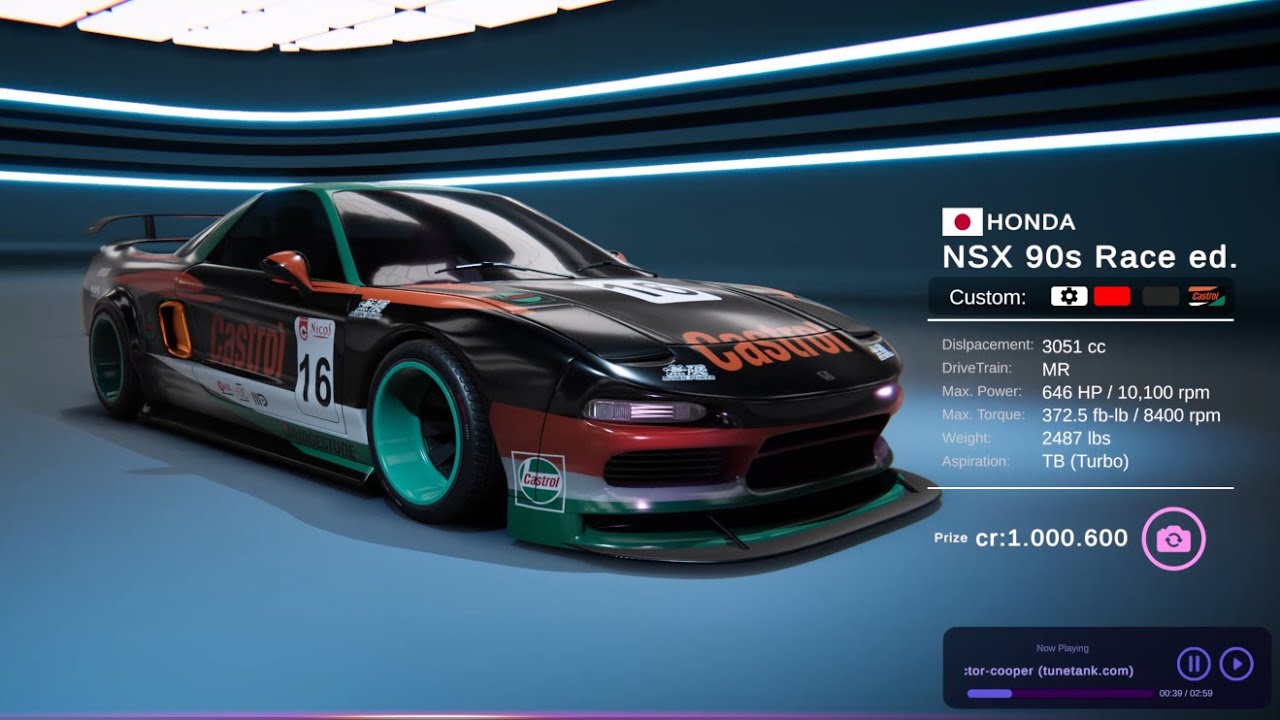Click the 372.5 fb-lb / 8400 rpm value
Screen dimensions: 1280x720
(x=1131, y=416)
